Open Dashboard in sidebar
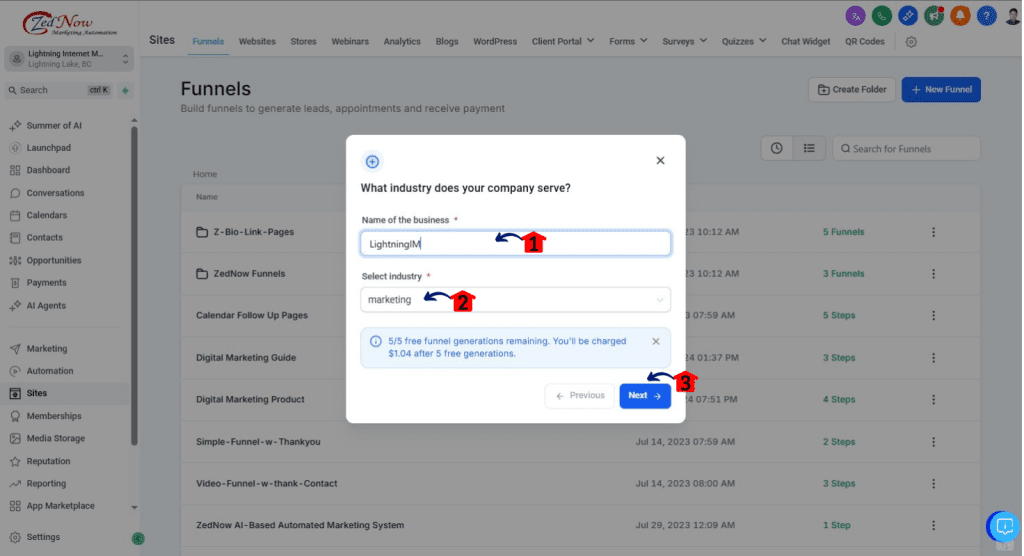 point(48,170)
